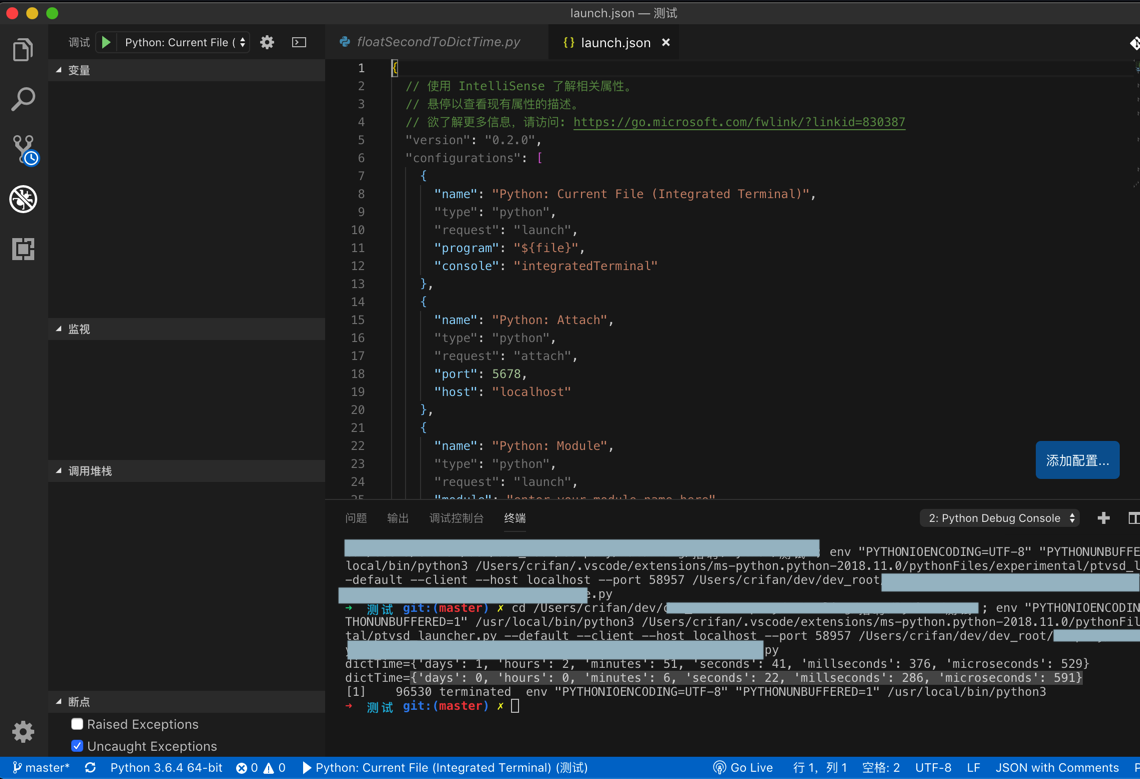The width and height of the screenshot is (1140, 779).
Task: Open launch.json via debug gear icon
Action: (x=267, y=42)
